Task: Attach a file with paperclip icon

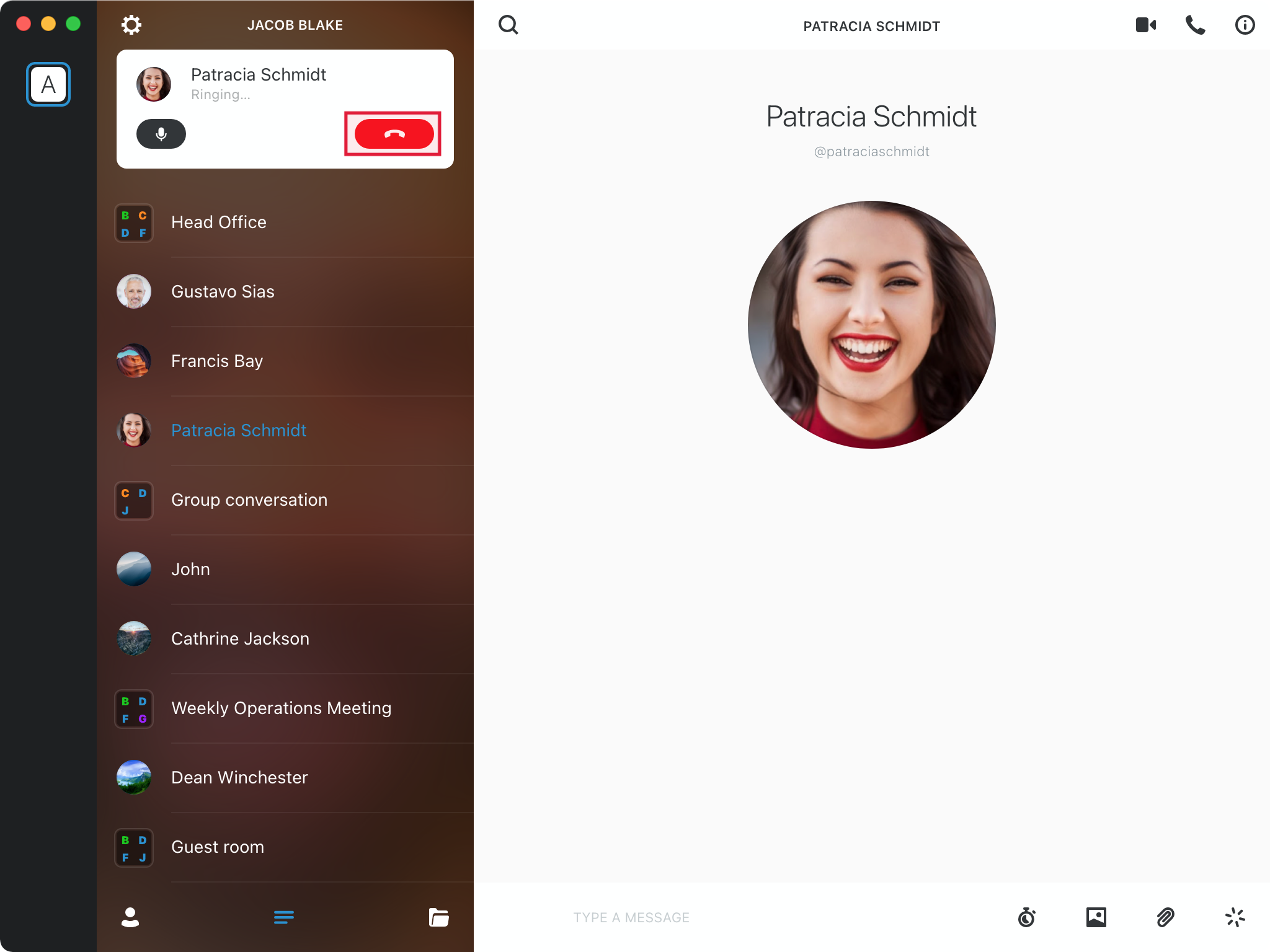Action: point(1166,917)
